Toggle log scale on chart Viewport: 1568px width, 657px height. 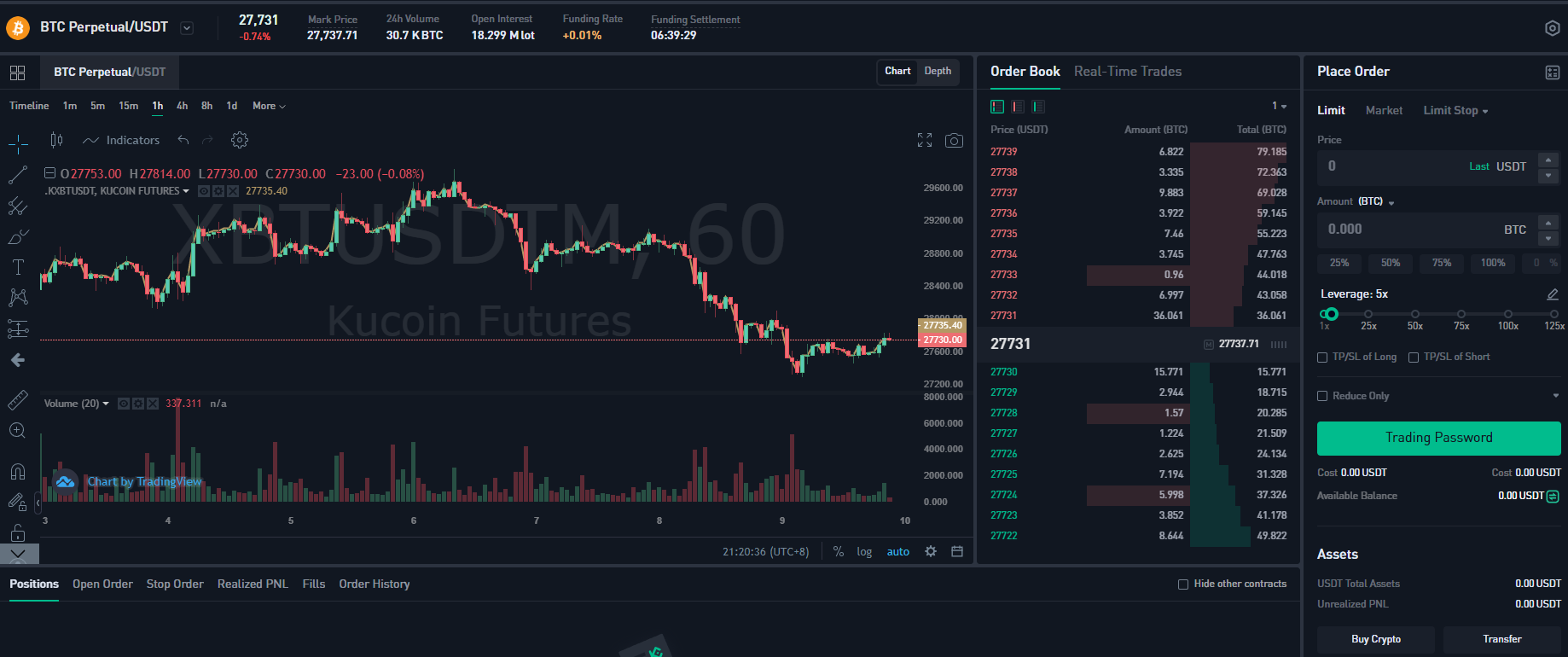pos(864,552)
